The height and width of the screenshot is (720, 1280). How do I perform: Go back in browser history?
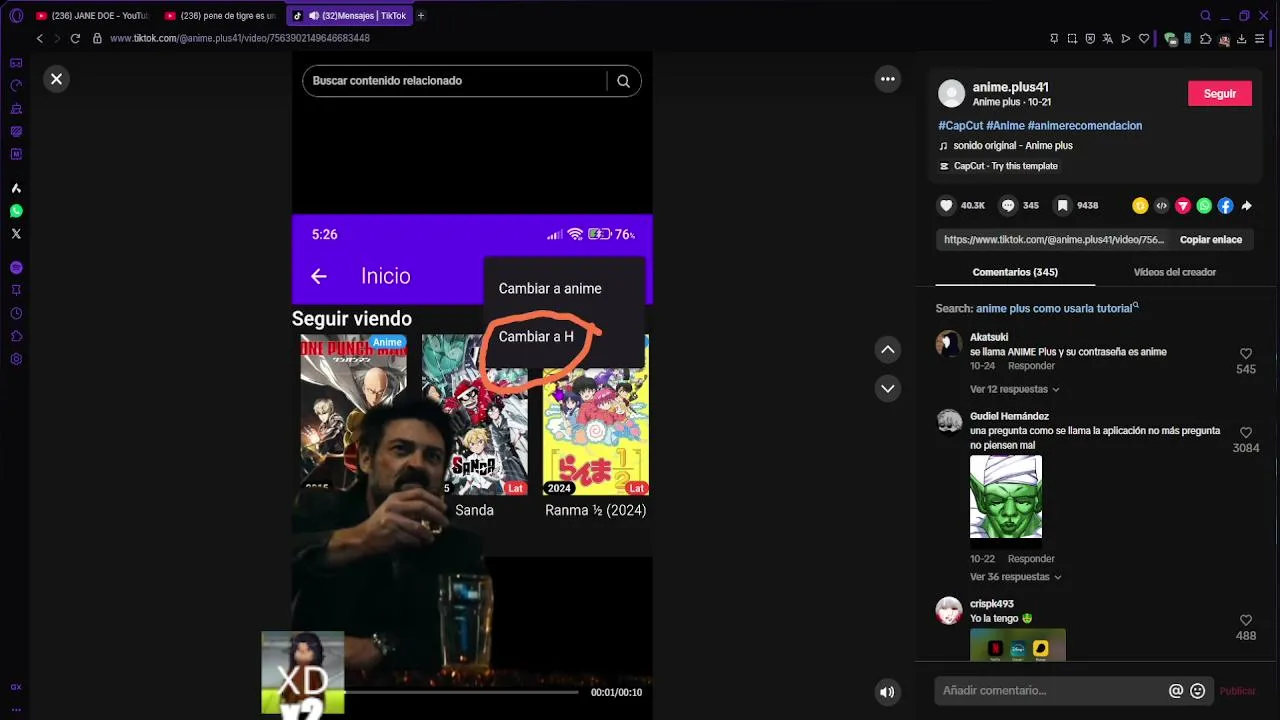(40, 38)
